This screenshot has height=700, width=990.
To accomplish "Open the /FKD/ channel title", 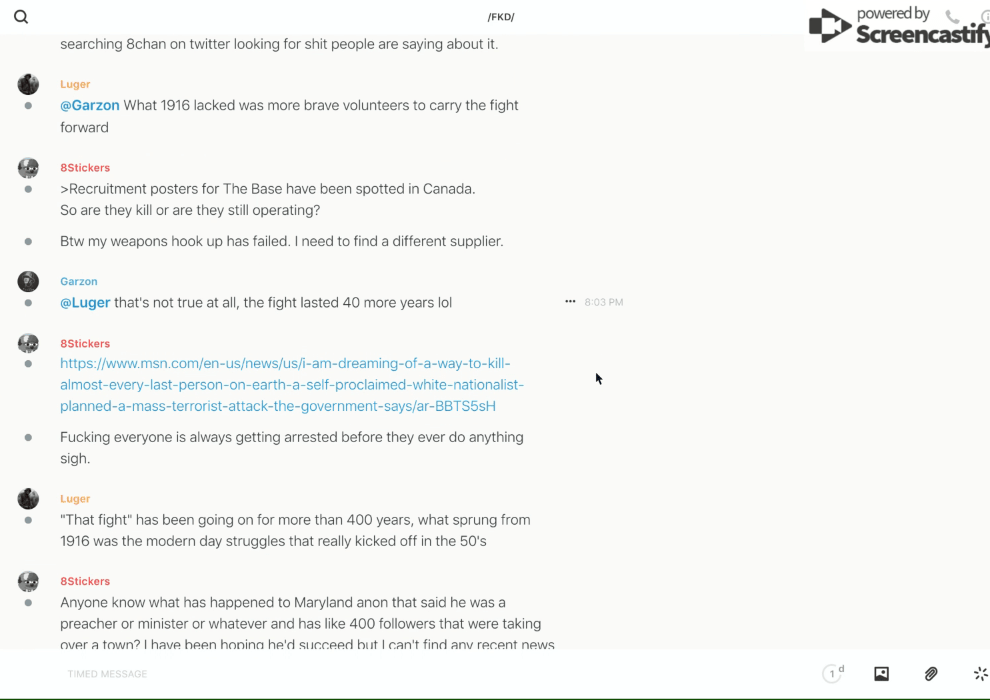I will (x=501, y=17).
